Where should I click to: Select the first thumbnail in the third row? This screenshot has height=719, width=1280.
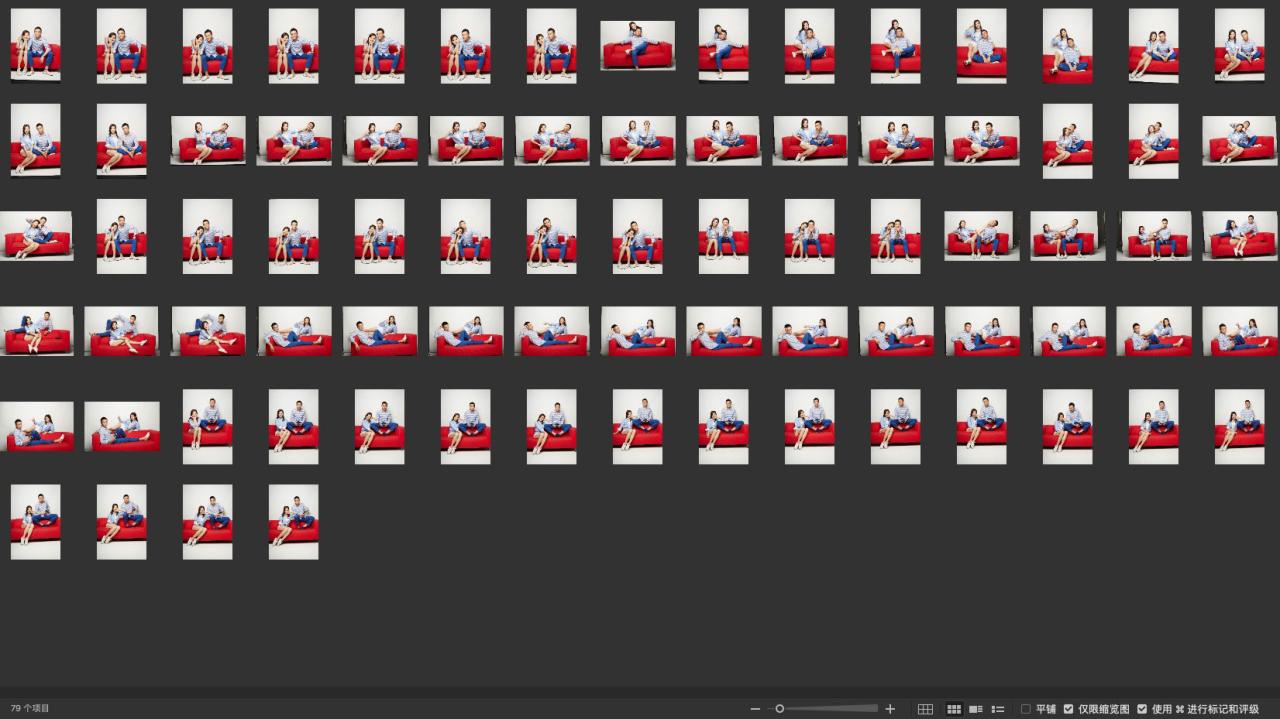click(x=36, y=236)
